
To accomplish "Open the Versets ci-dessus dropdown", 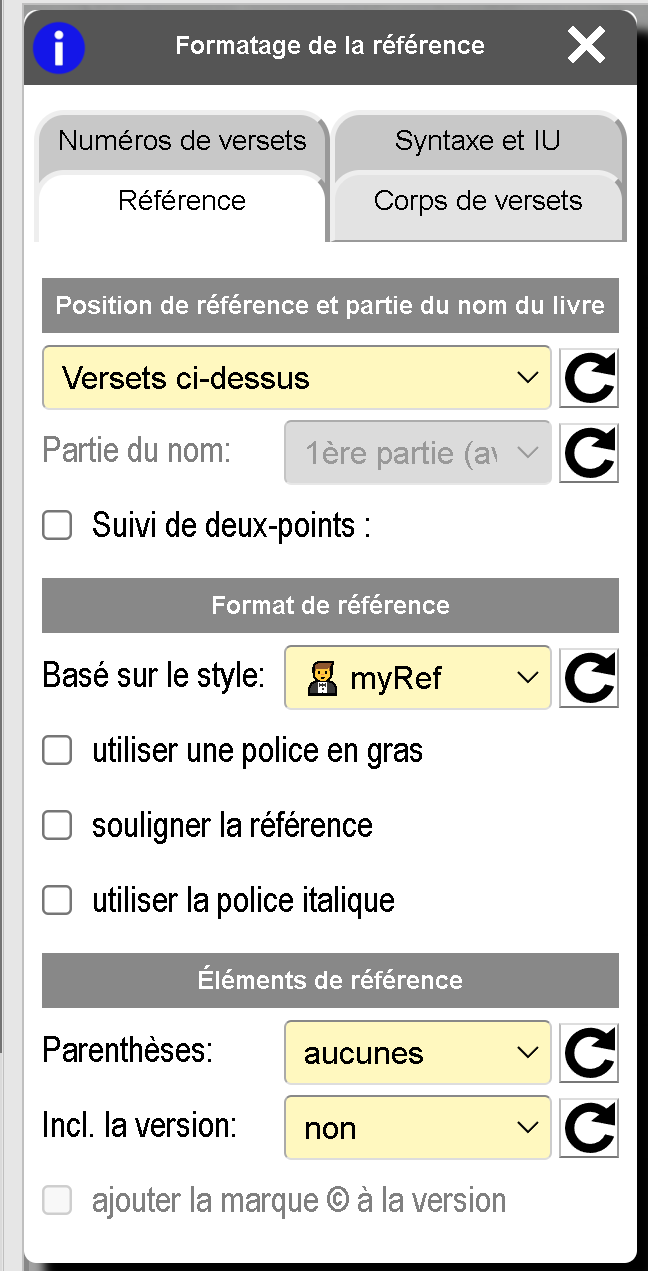I will [x=296, y=378].
